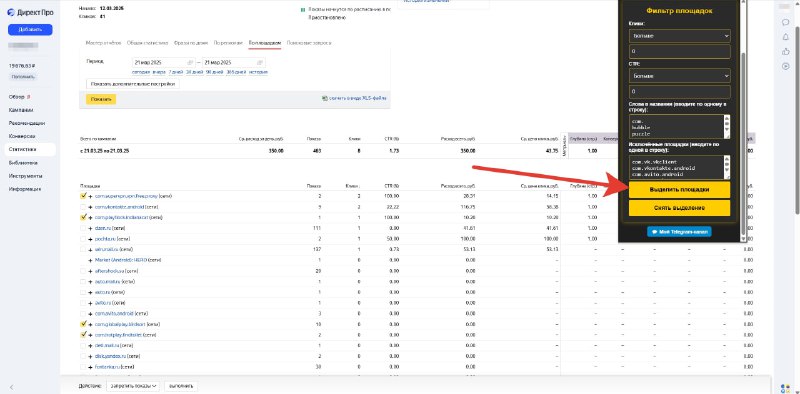Uncheck the com.globalplay.birdsort row checkbox
Viewport: 800px width, 394px height.
click(x=83, y=324)
